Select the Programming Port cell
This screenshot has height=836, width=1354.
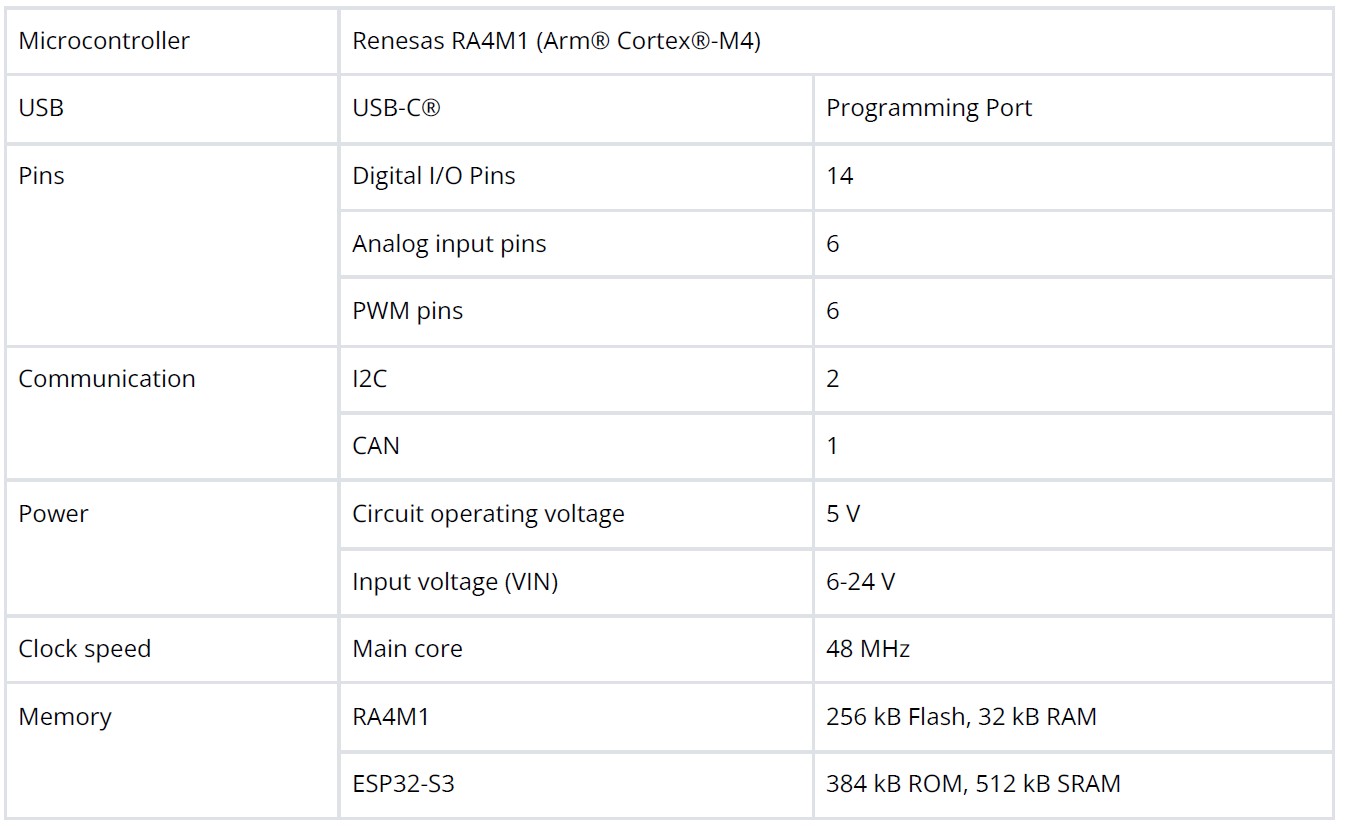click(928, 108)
